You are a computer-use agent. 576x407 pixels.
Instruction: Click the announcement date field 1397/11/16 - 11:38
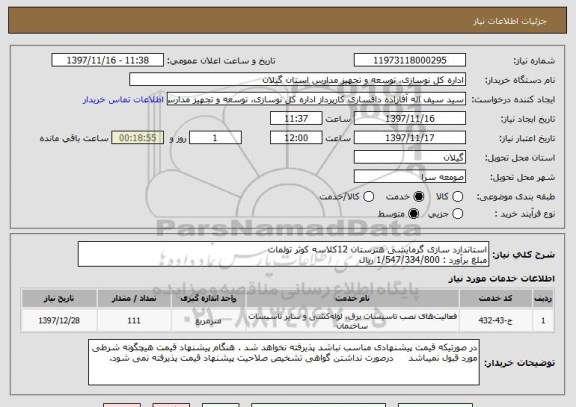(108, 60)
